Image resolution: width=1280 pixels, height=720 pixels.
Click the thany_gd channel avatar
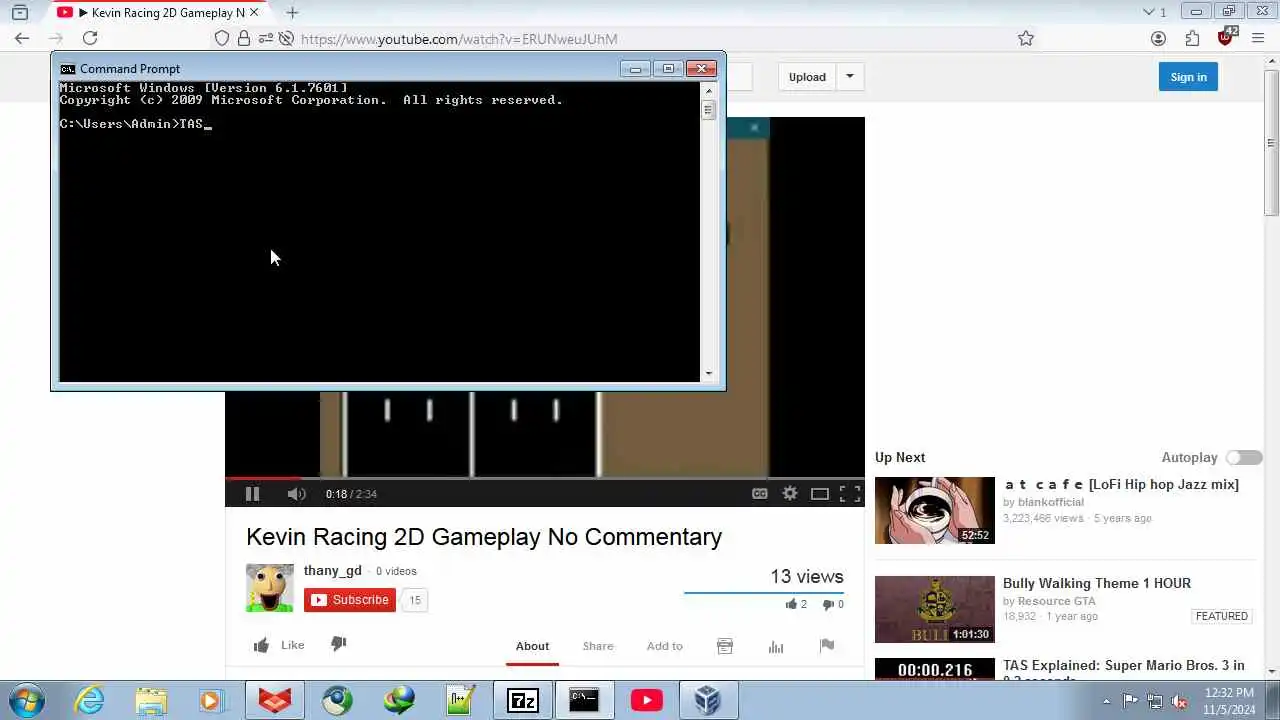tap(270, 588)
